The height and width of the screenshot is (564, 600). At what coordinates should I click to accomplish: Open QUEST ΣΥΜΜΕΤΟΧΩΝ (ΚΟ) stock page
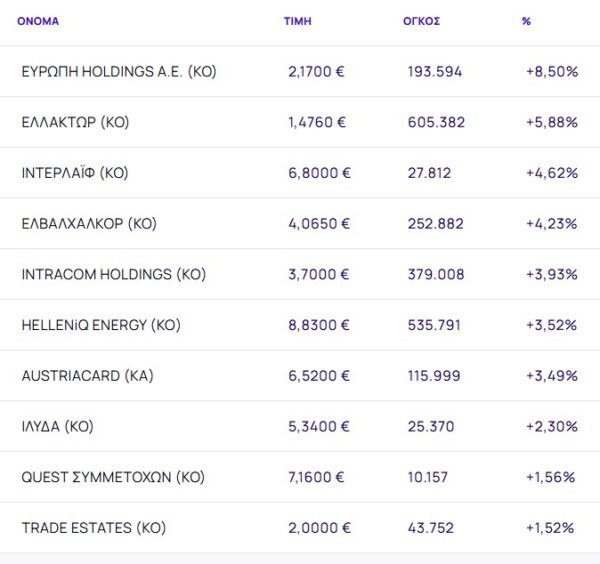[x=113, y=477]
